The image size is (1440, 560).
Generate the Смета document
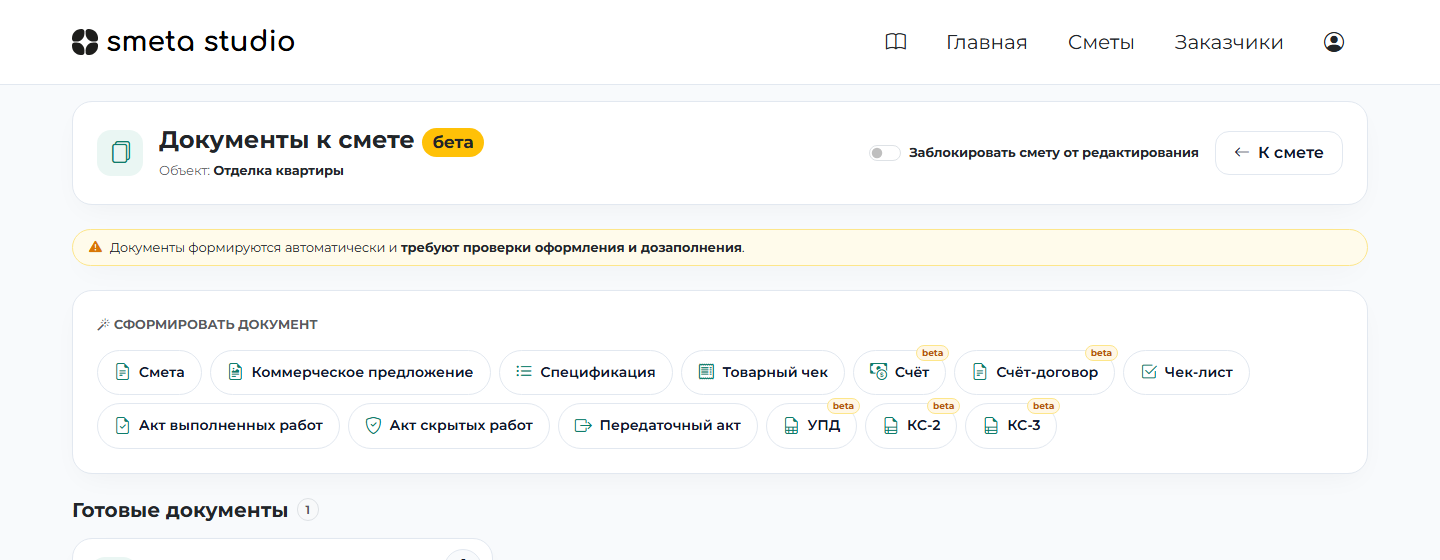click(150, 372)
